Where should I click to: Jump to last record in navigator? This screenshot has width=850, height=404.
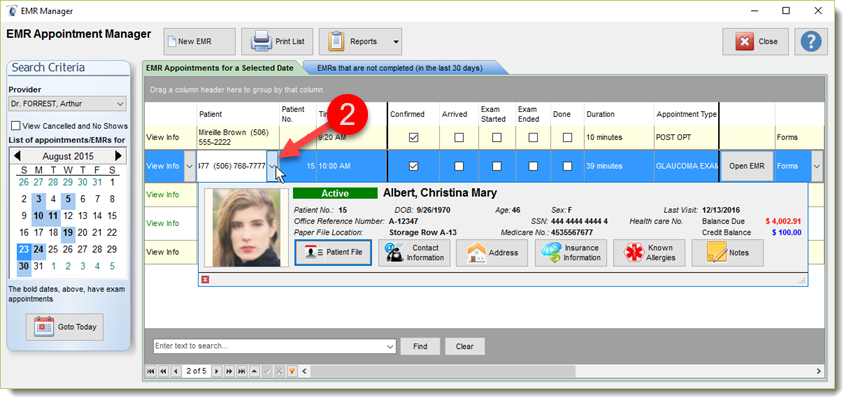coord(242,371)
